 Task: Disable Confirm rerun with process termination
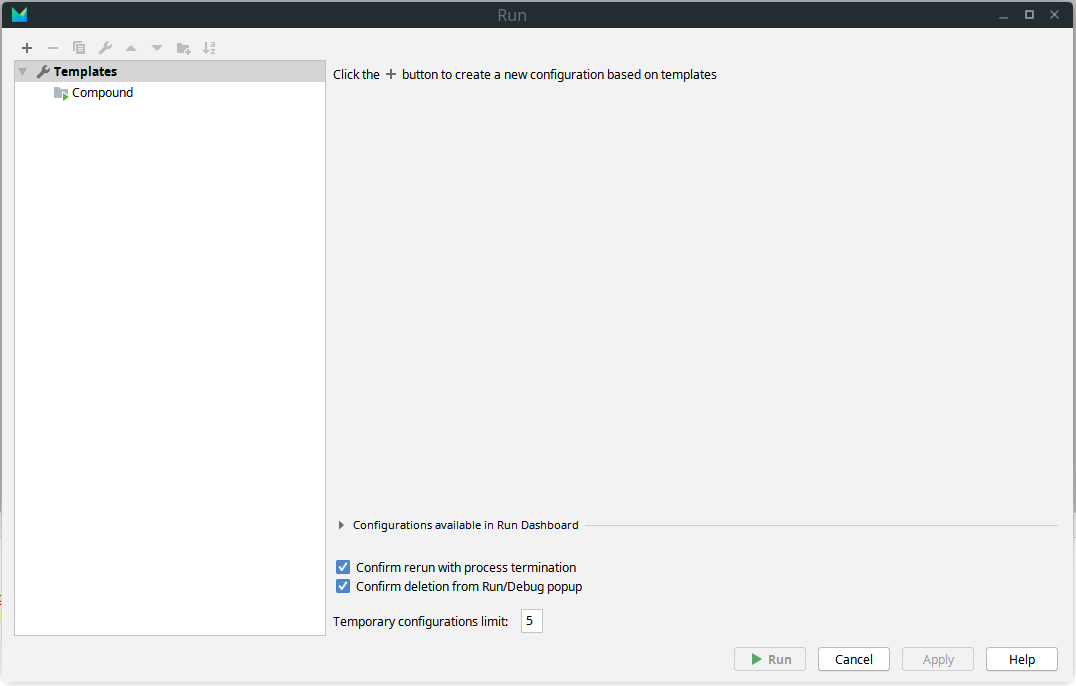tap(343, 567)
